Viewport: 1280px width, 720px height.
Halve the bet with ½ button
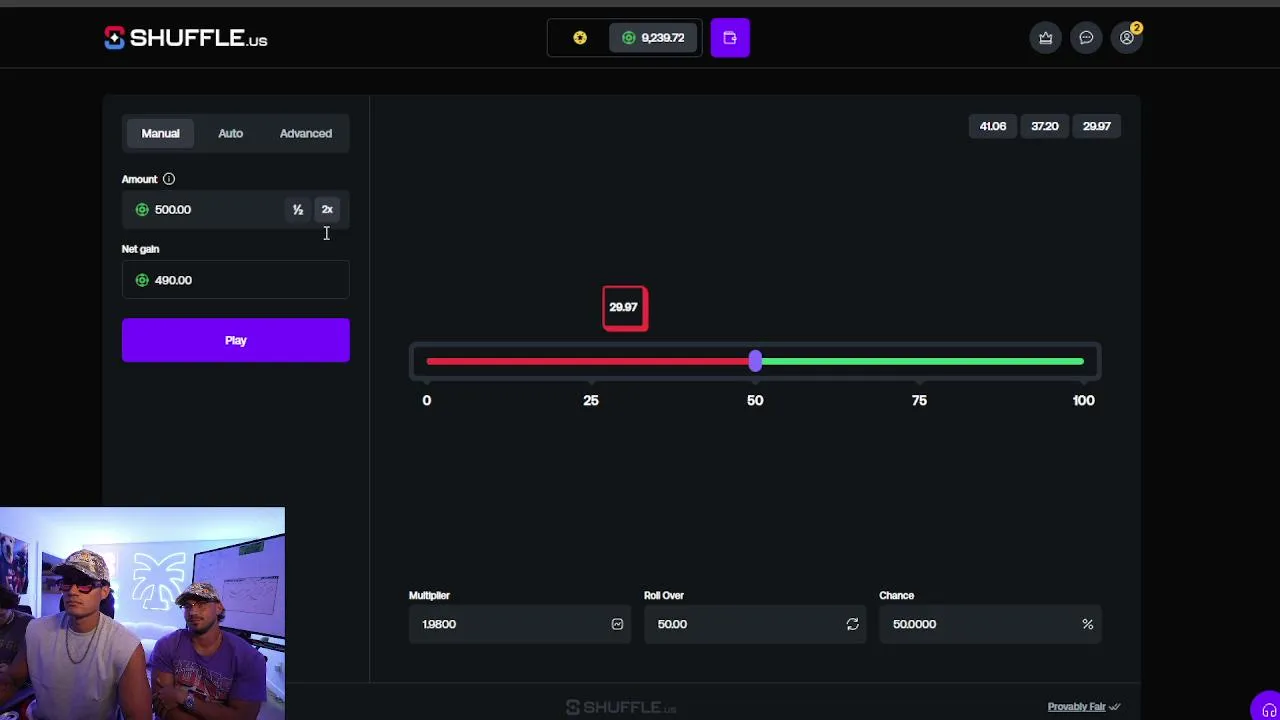pyautogui.click(x=297, y=209)
